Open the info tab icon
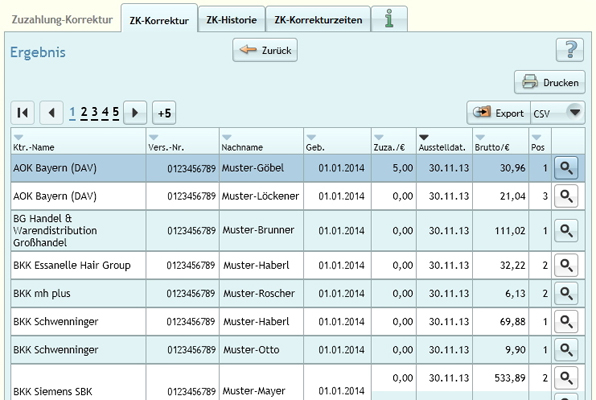The image size is (596, 400). pyautogui.click(x=389, y=19)
